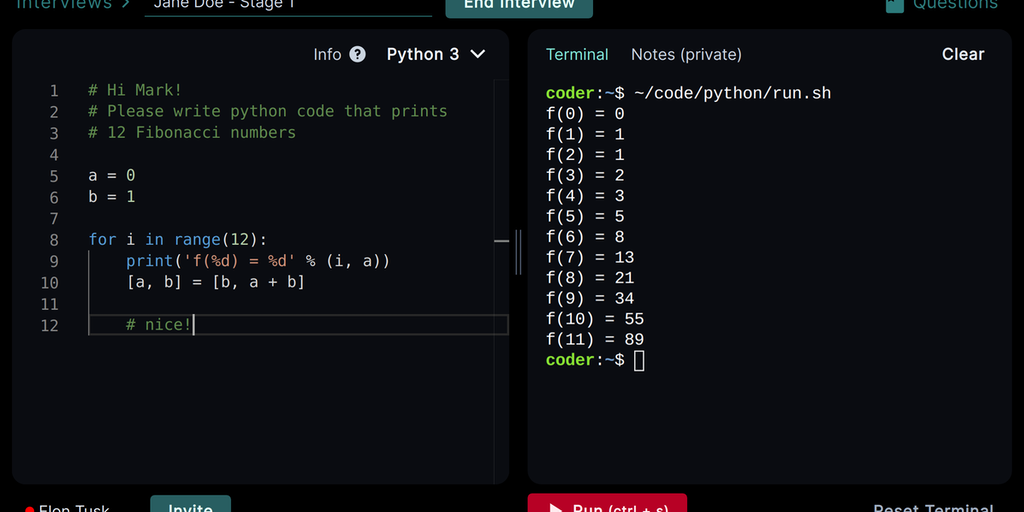Click the Invite button

point(190,504)
